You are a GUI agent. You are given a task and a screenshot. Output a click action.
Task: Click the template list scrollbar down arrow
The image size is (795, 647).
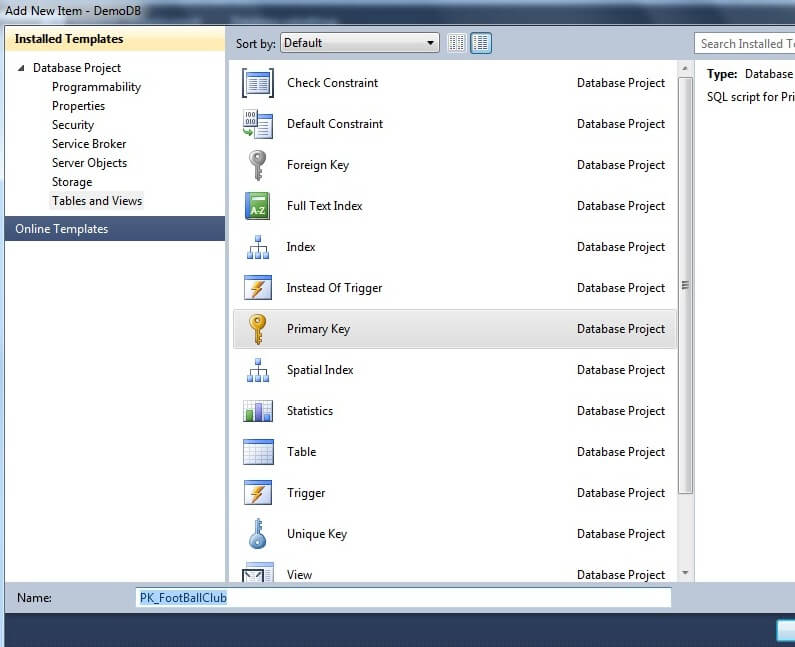pyautogui.click(x=685, y=573)
